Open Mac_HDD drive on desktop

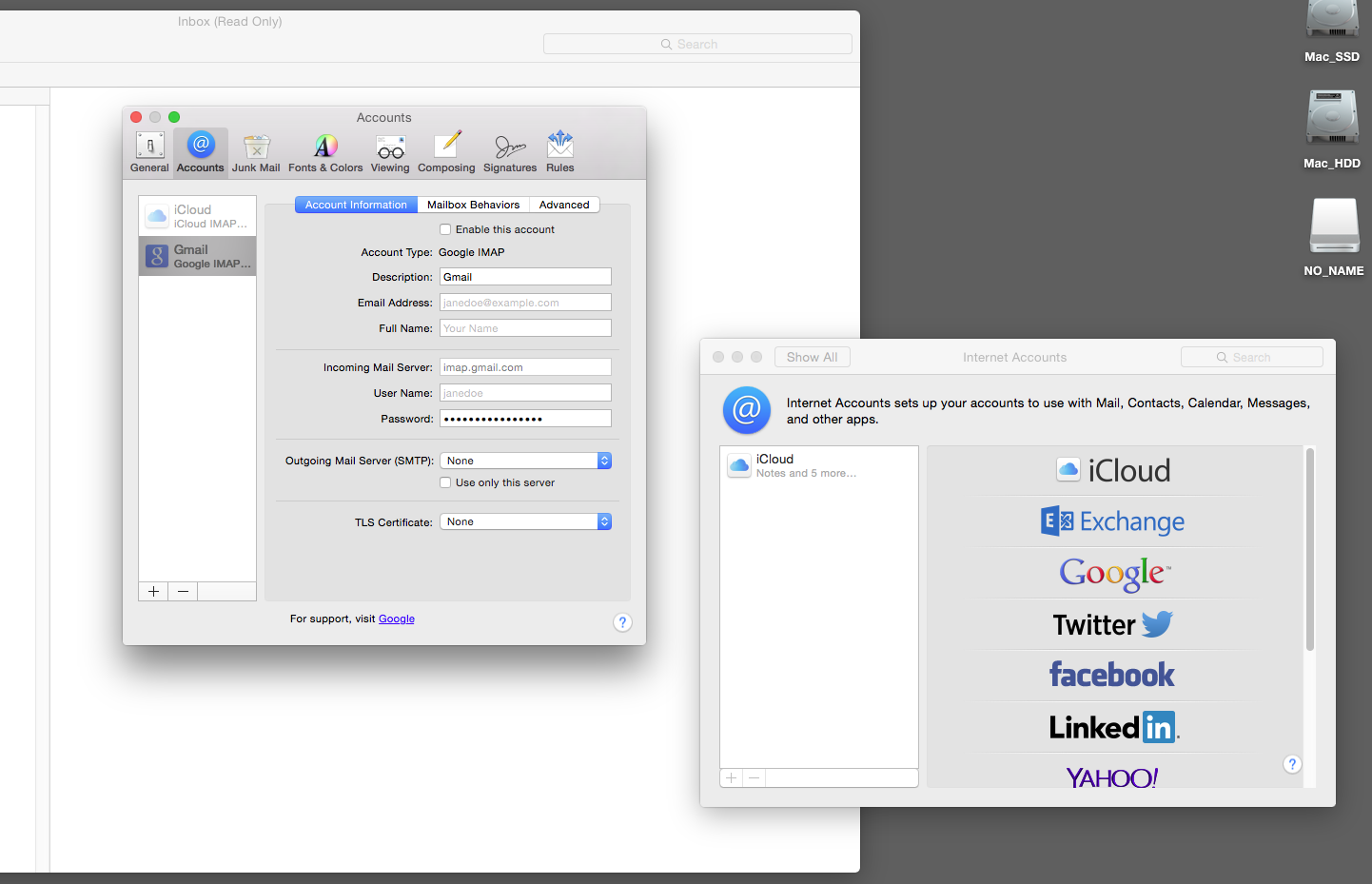pos(1332,128)
